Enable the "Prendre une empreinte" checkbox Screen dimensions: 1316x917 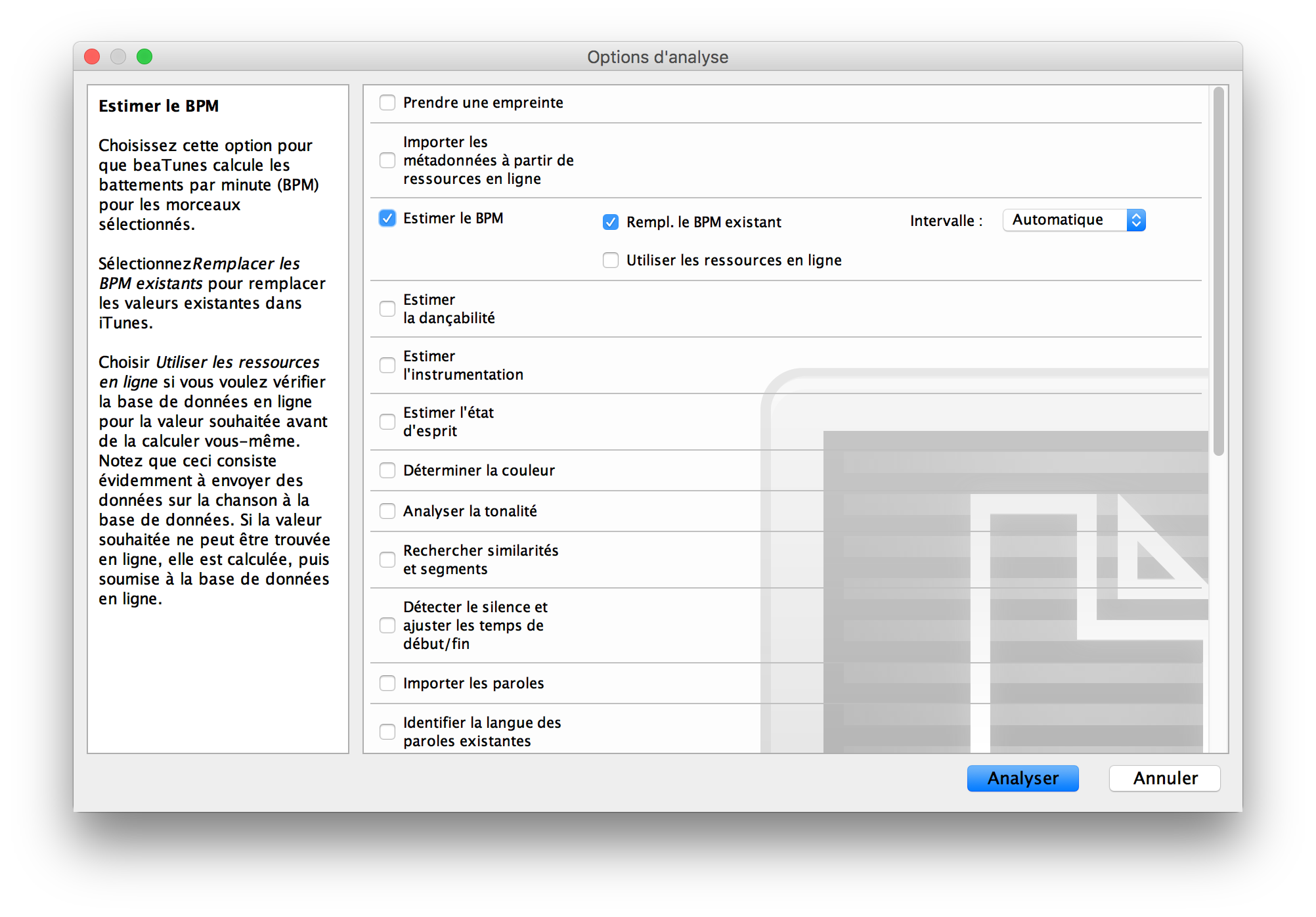click(387, 102)
